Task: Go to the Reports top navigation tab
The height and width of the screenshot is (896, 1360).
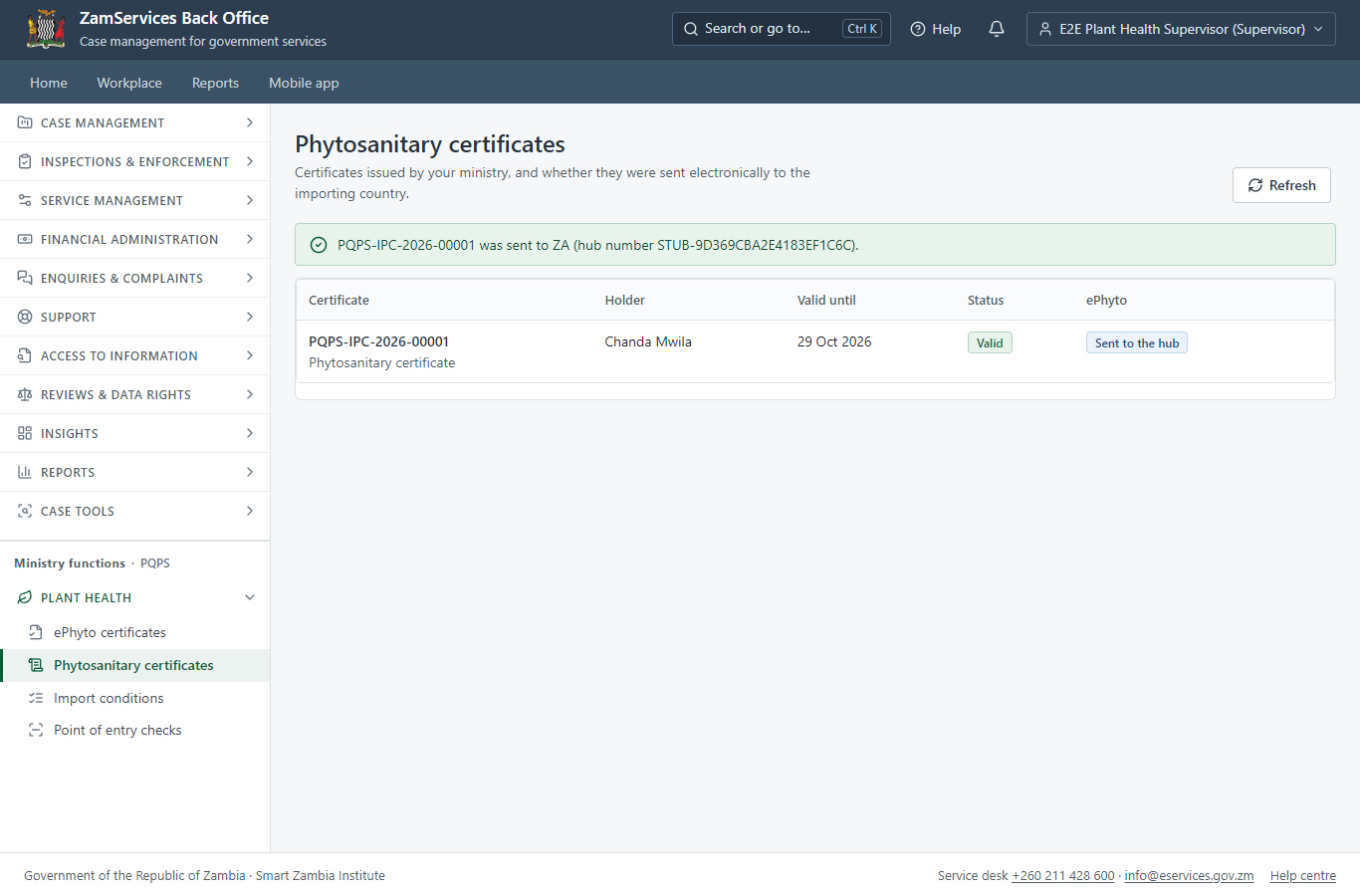Action: point(215,83)
